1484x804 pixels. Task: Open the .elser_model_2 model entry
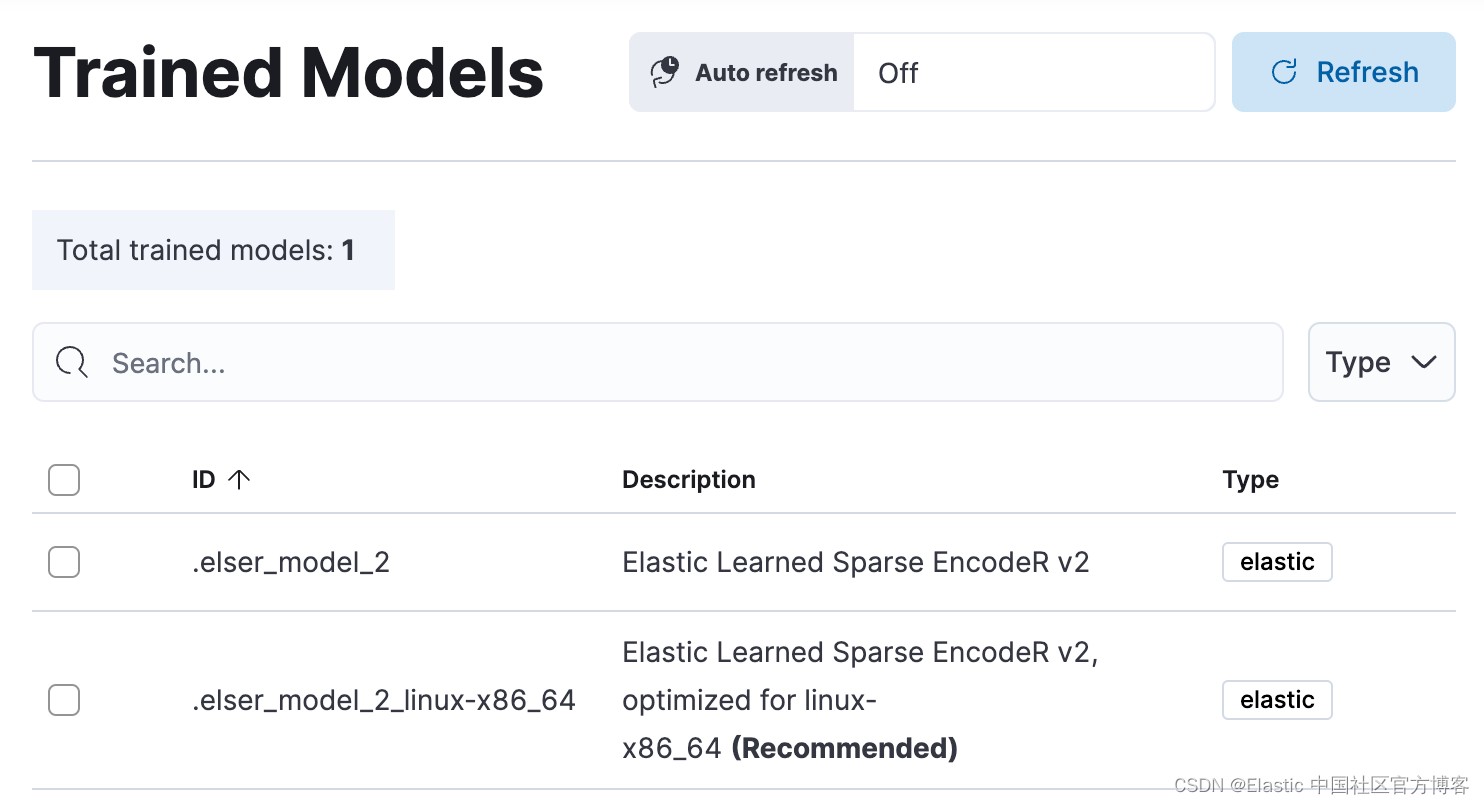tap(291, 563)
